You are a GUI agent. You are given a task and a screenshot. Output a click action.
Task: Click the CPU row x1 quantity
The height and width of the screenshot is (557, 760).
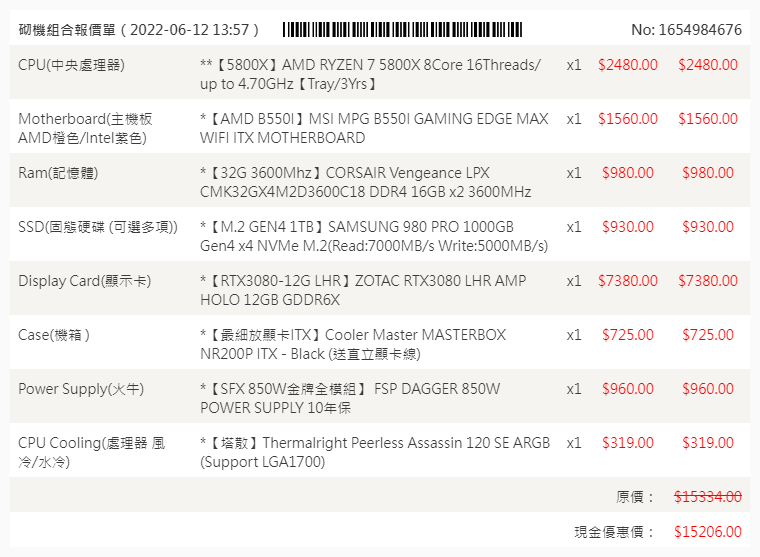pyautogui.click(x=574, y=65)
